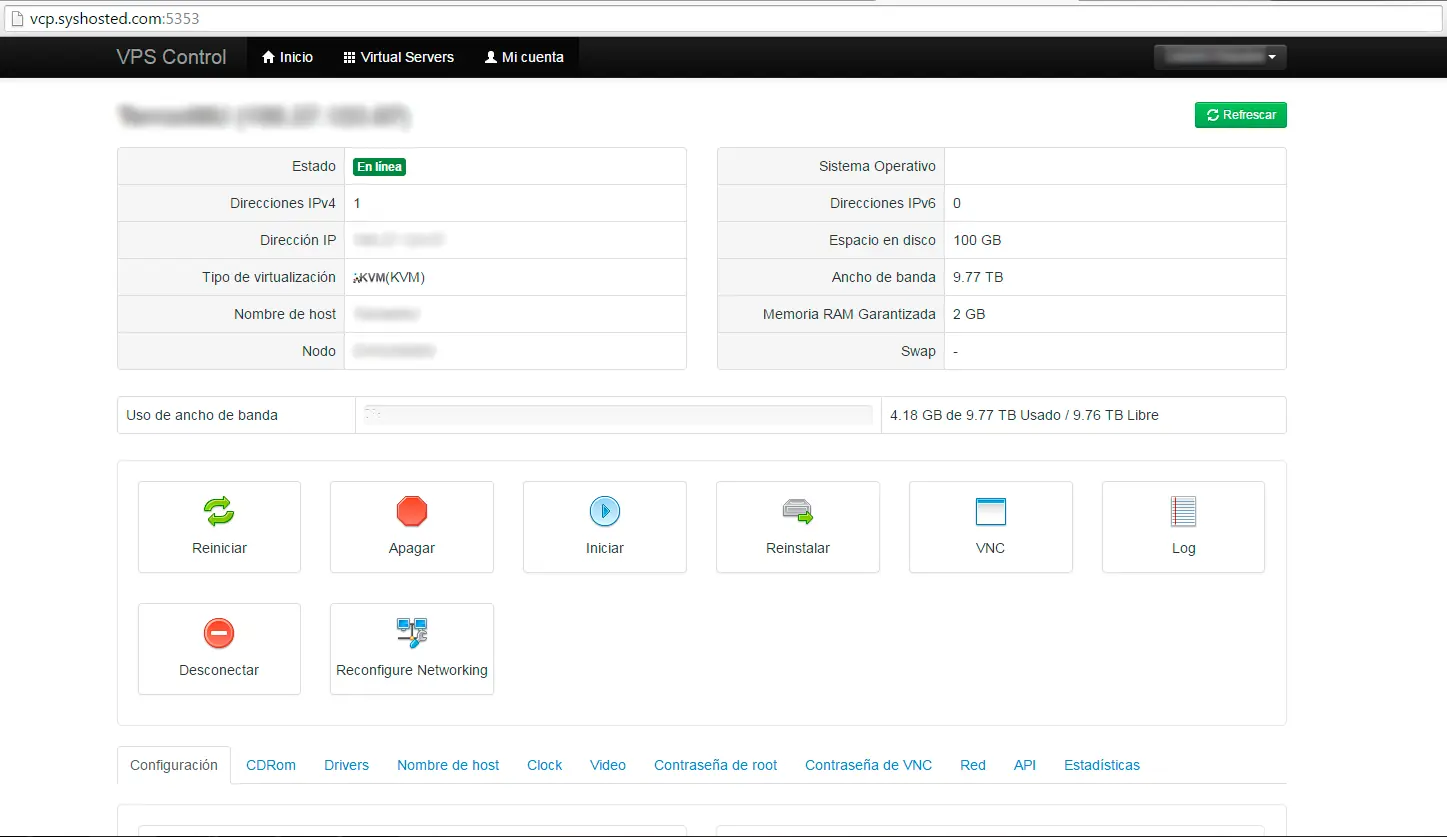
Task: Switch to the Contraseña de root tab
Action: (716, 765)
